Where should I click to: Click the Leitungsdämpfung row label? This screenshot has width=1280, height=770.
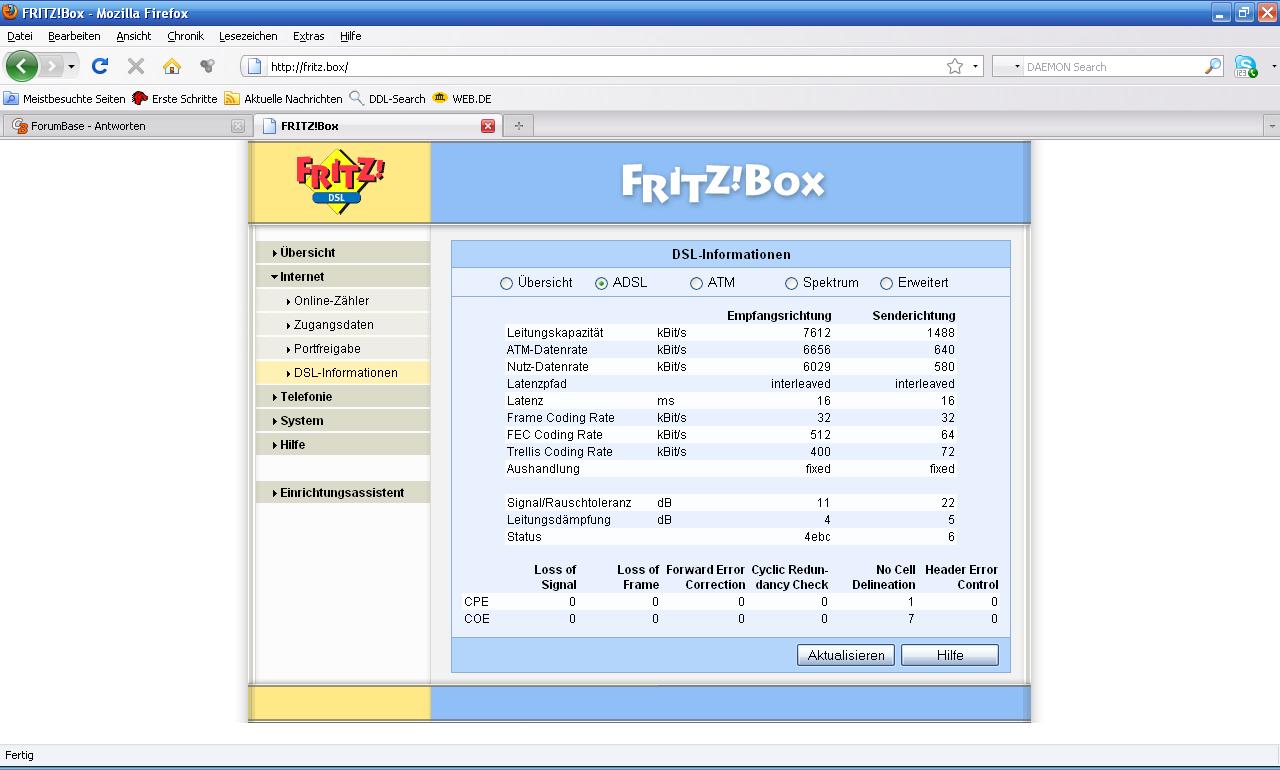(559, 520)
